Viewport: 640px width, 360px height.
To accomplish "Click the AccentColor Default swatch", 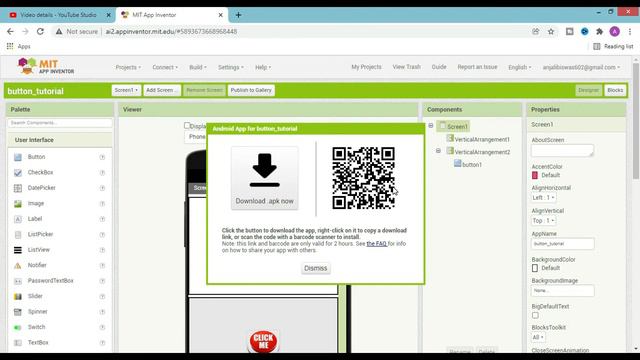I will point(535,175).
